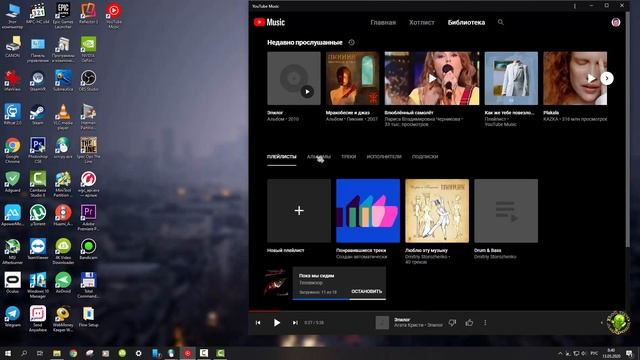
Task: Select the NVIDIA GeForce desktop icon
Action: (88, 49)
